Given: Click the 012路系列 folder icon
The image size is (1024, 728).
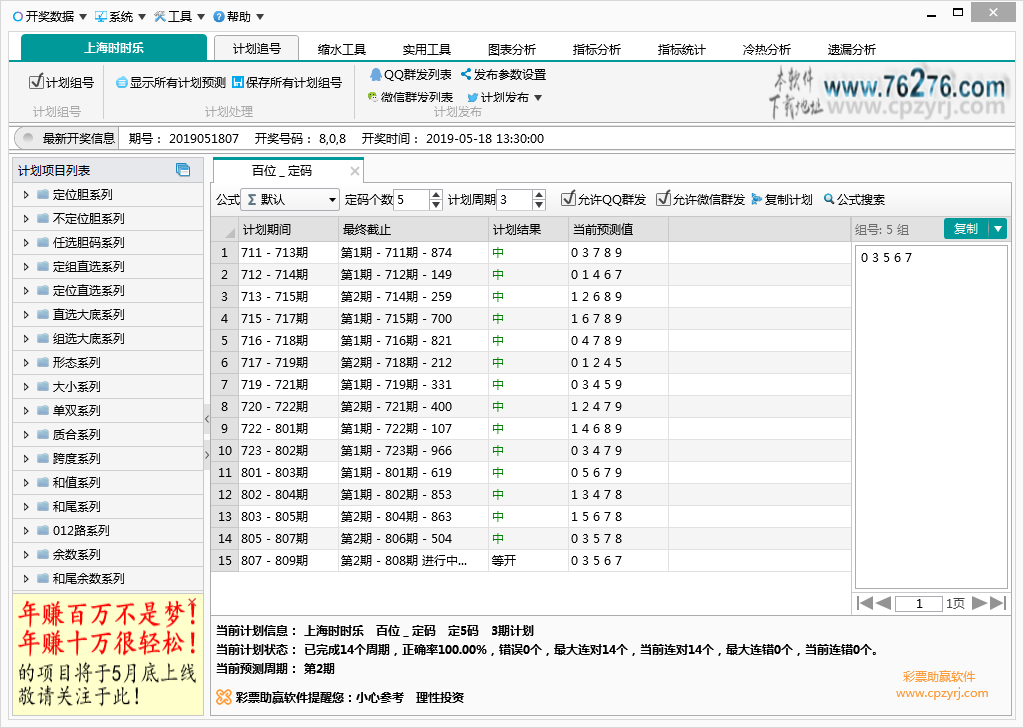Looking at the screenshot, I should click(43, 530).
